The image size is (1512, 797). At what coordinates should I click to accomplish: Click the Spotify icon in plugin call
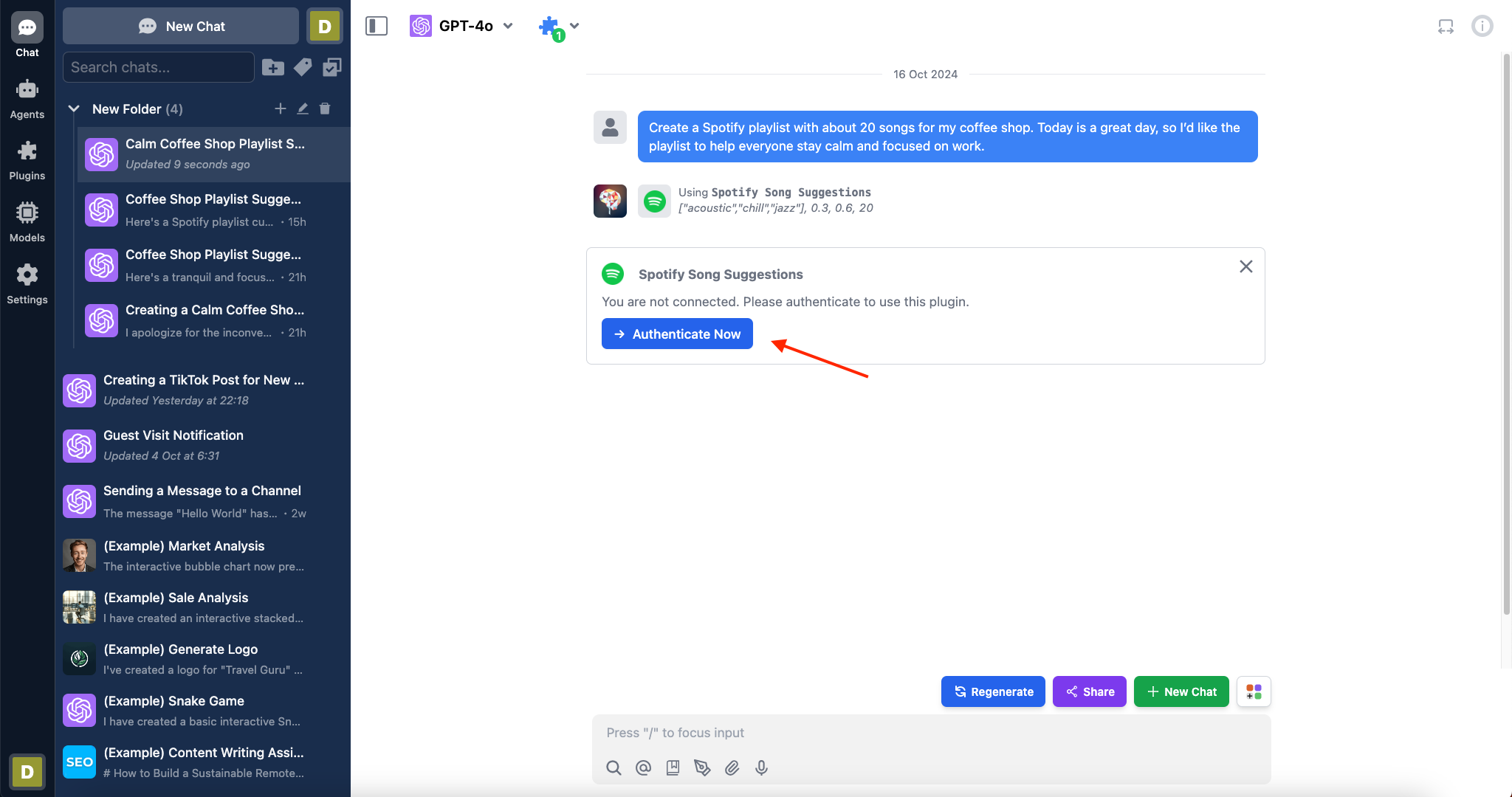click(x=654, y=201)
